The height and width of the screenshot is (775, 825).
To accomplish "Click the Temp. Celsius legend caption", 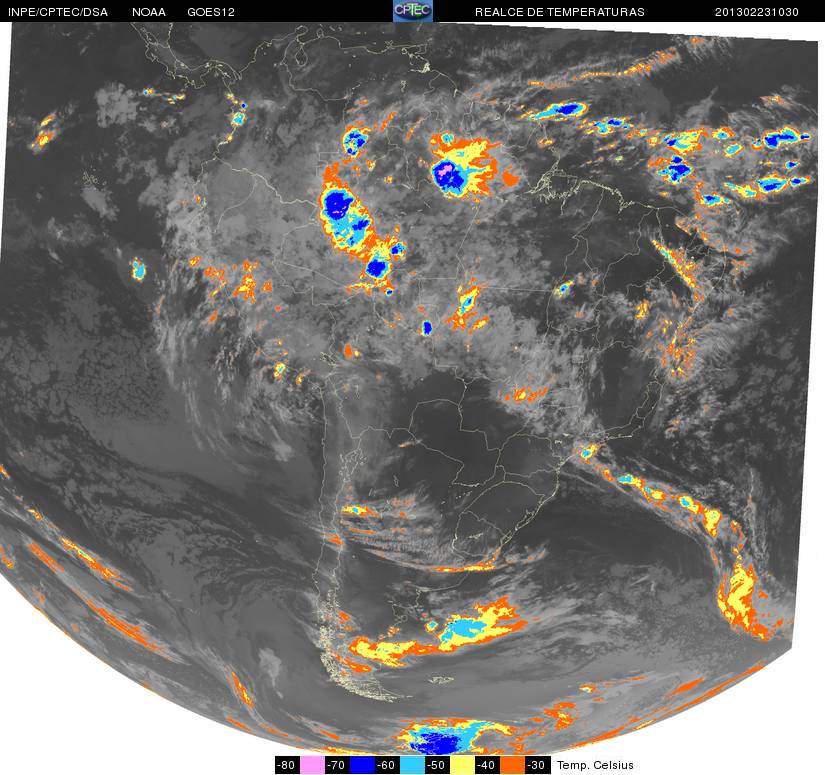I will tap(595, 765).
